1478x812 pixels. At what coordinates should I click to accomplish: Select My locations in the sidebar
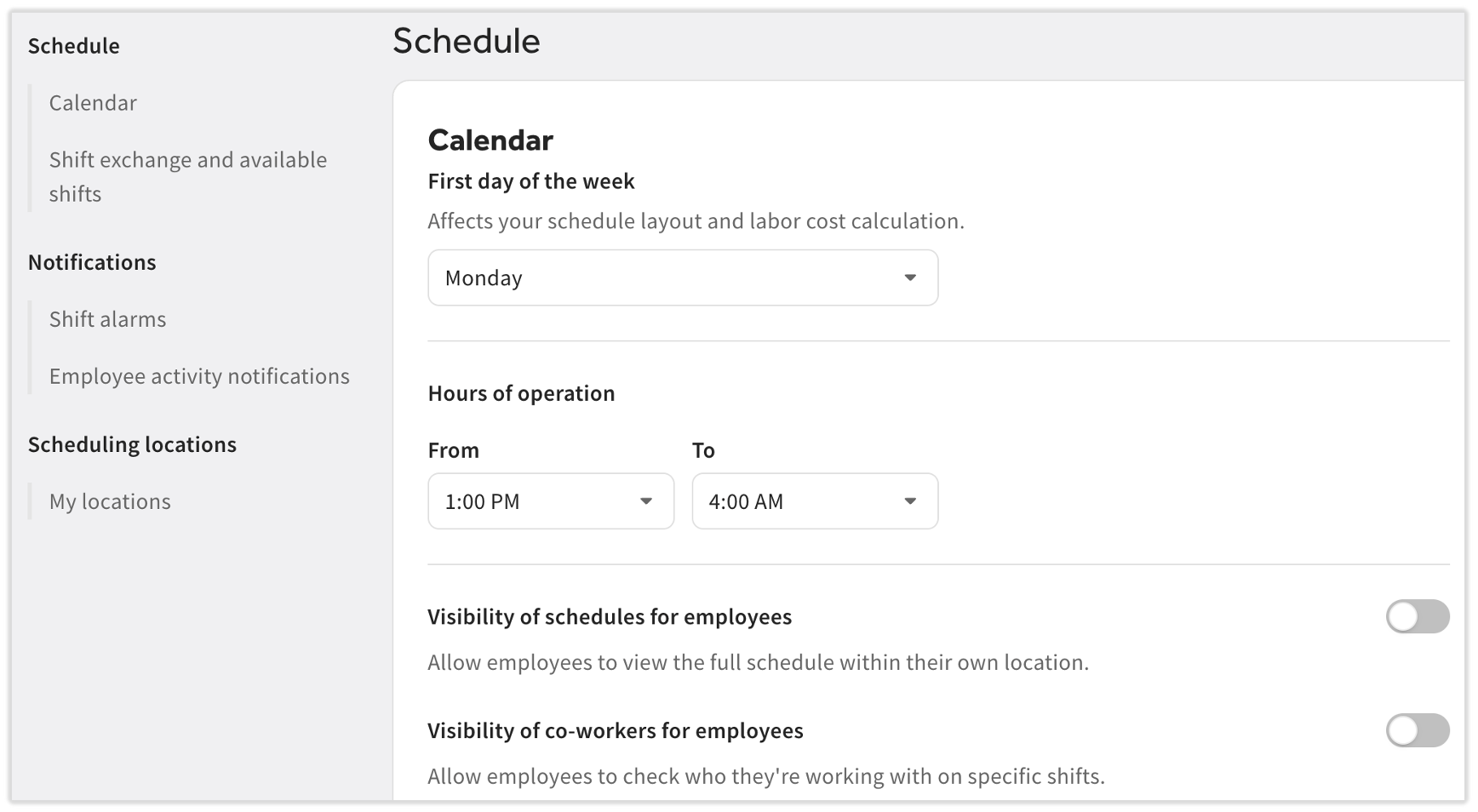(x=110, y=501)
